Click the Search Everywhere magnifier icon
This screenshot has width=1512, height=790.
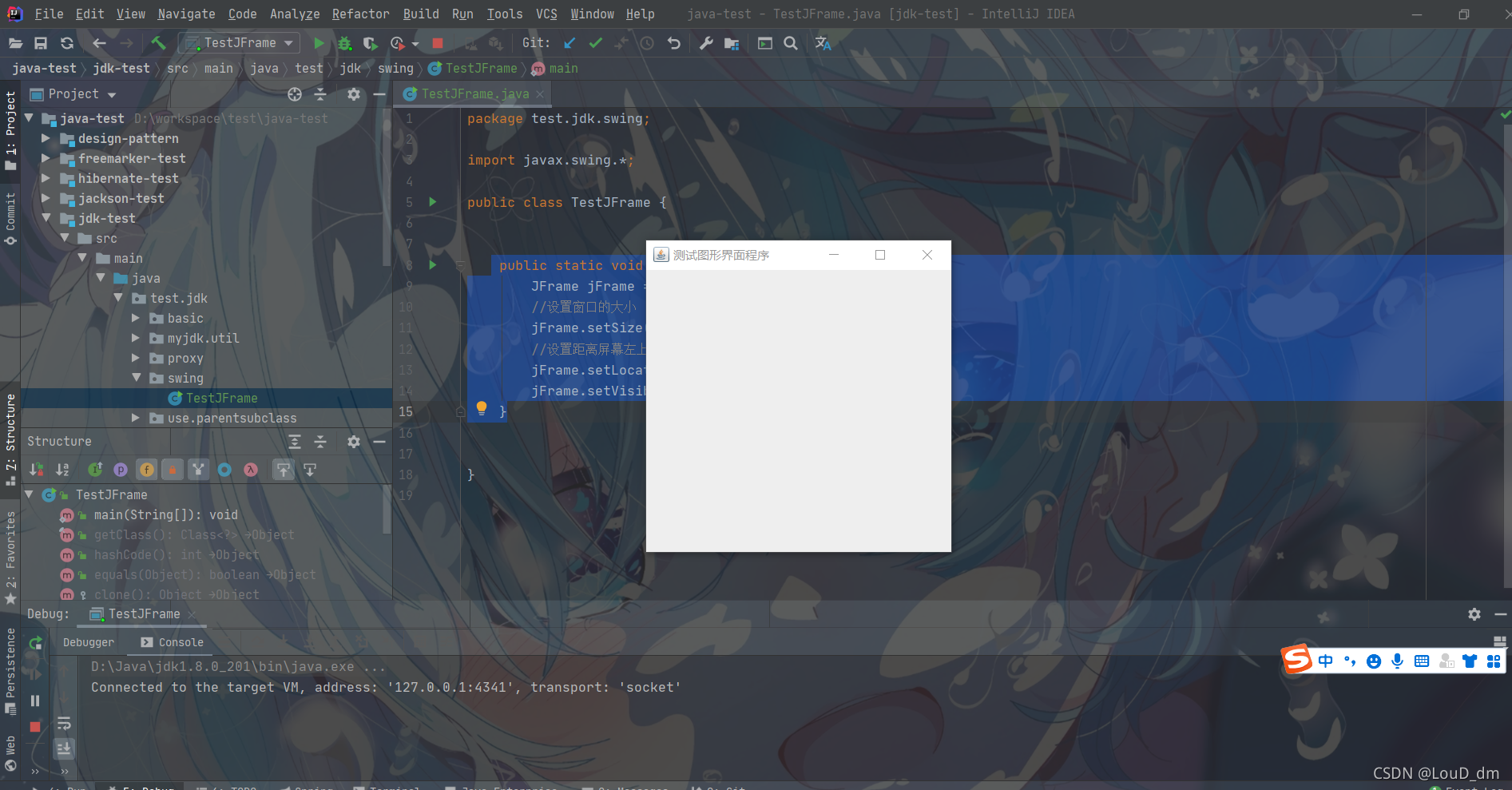tap(791, 43)
